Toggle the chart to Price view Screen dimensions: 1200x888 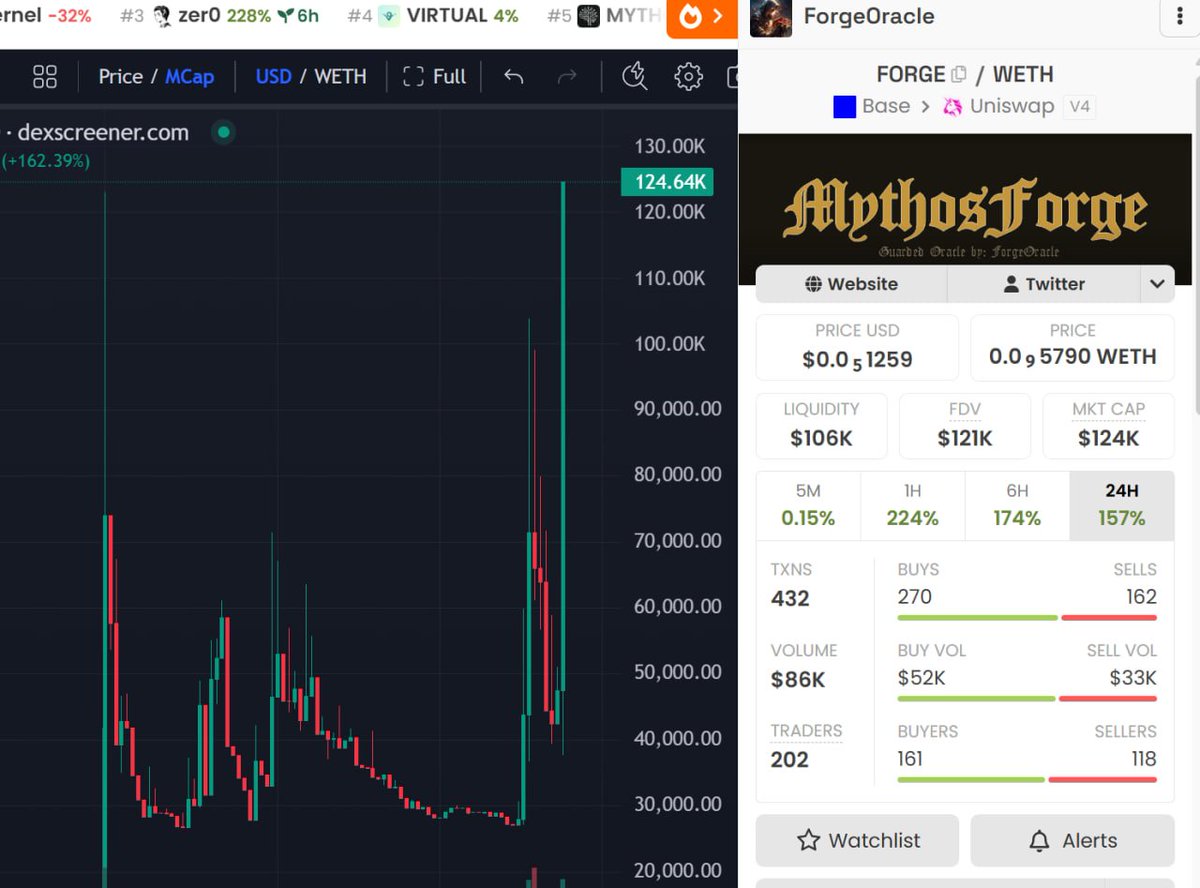pos(120,76)
